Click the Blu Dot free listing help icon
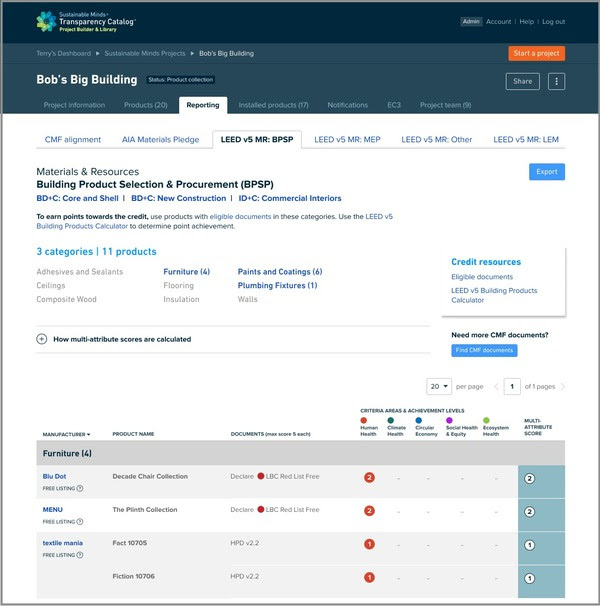 tap(80, 489)
